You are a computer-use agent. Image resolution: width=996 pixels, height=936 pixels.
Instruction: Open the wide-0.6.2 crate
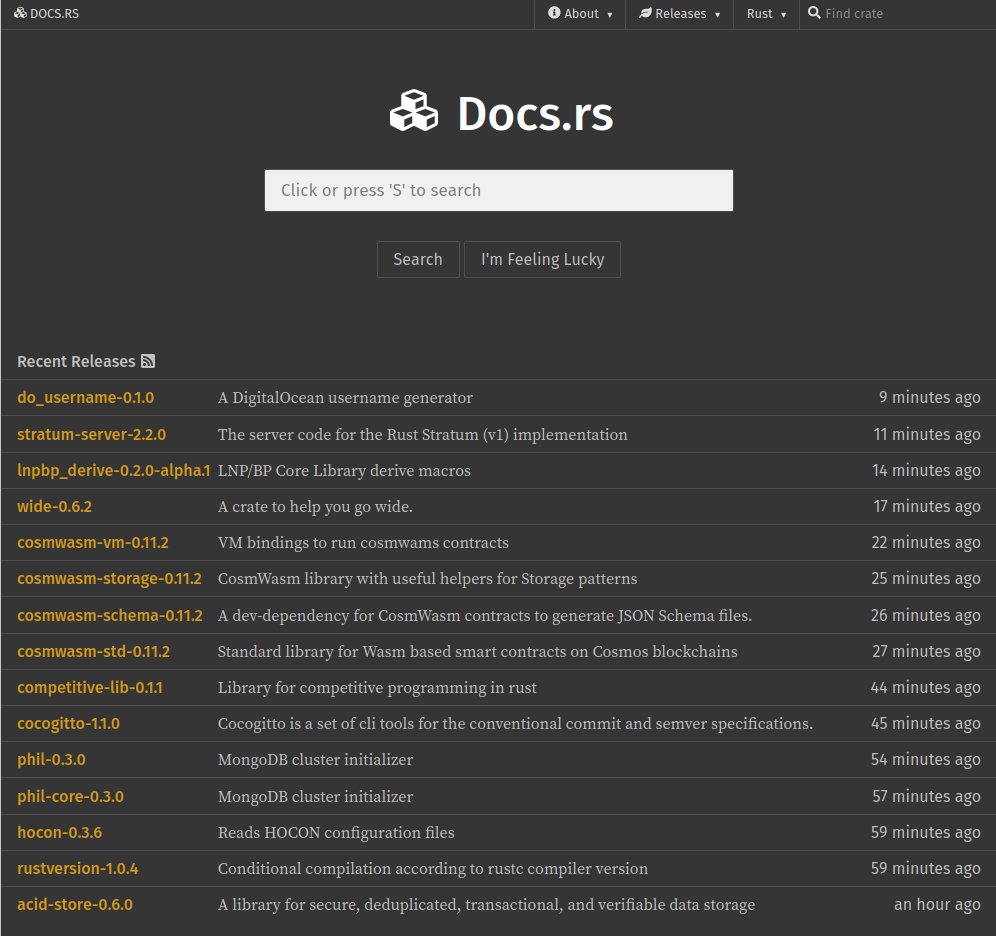pos(55,507)
